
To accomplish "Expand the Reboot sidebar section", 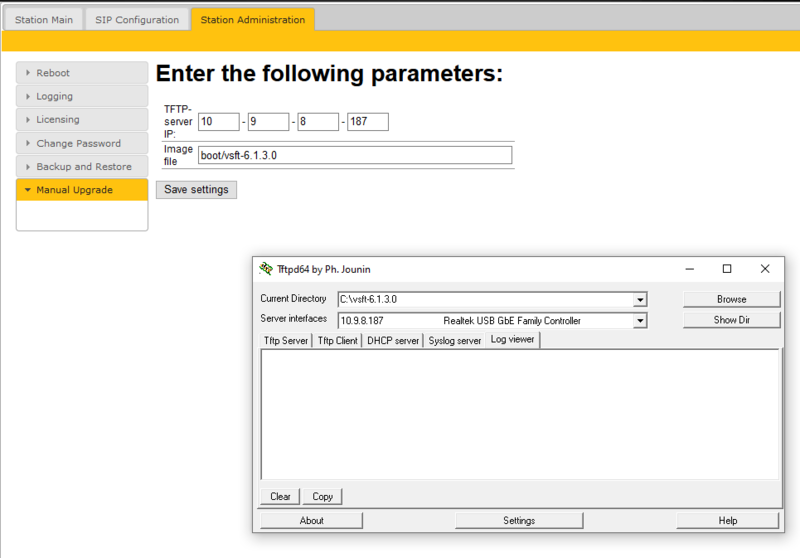I will [82, 73].
